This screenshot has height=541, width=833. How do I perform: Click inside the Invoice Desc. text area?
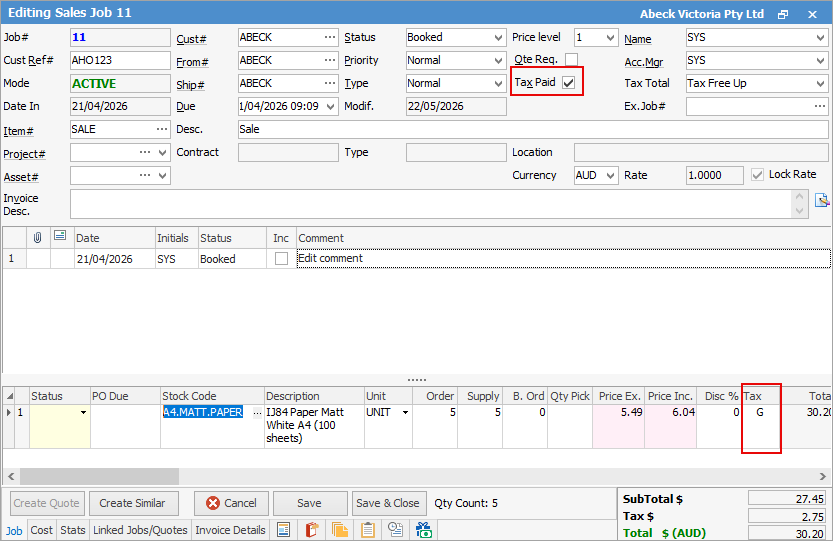(x=431, y=204)
